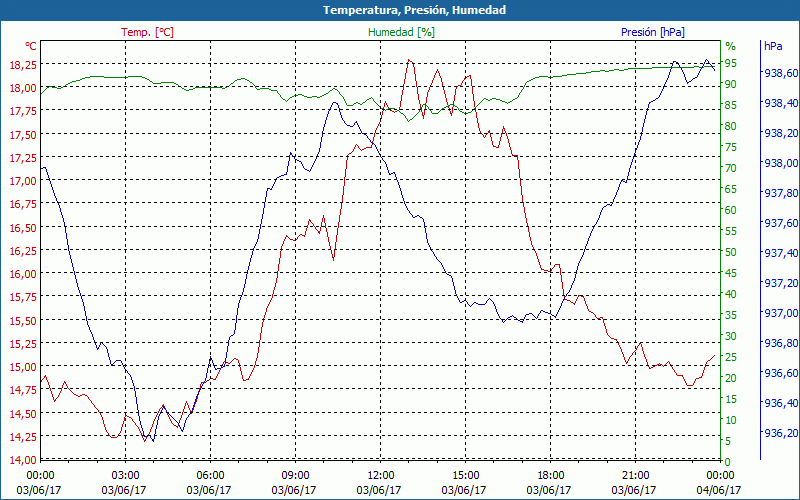The width and height of the screenshot is (800, 500).
Task: Click the '15,75' temperature tick label
Action: (x=23, y=297)
